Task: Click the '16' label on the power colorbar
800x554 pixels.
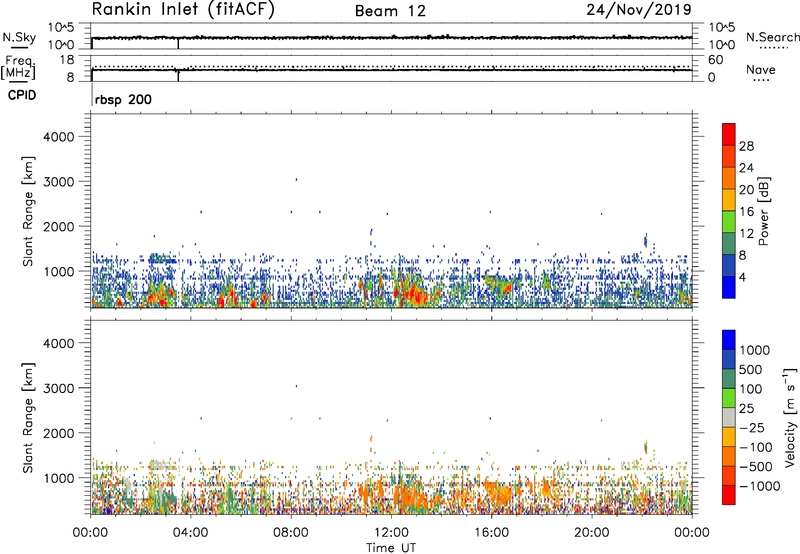Action: 746,212
